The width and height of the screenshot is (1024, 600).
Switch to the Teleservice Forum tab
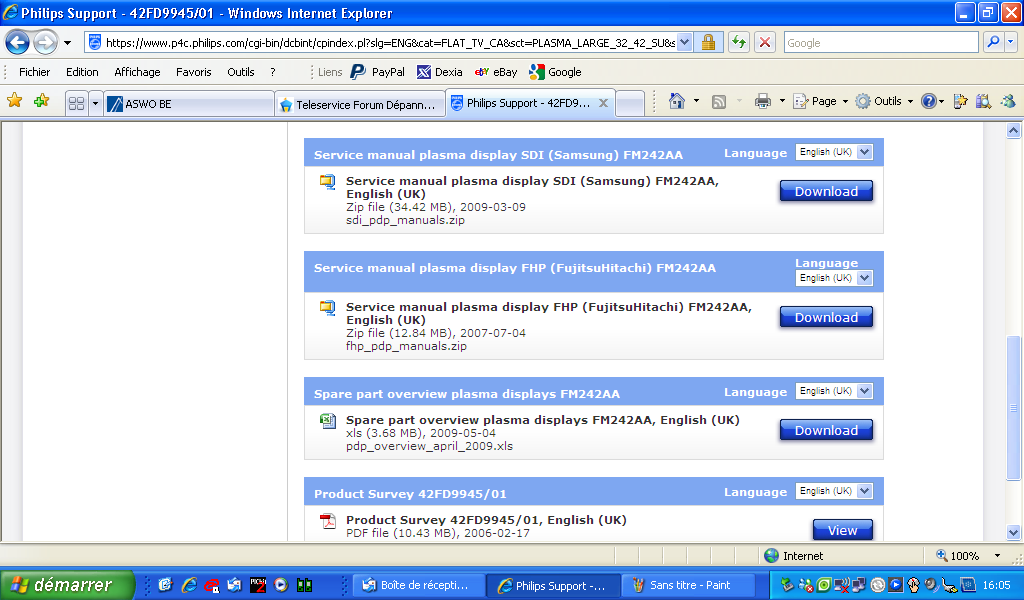click(360, 104)
